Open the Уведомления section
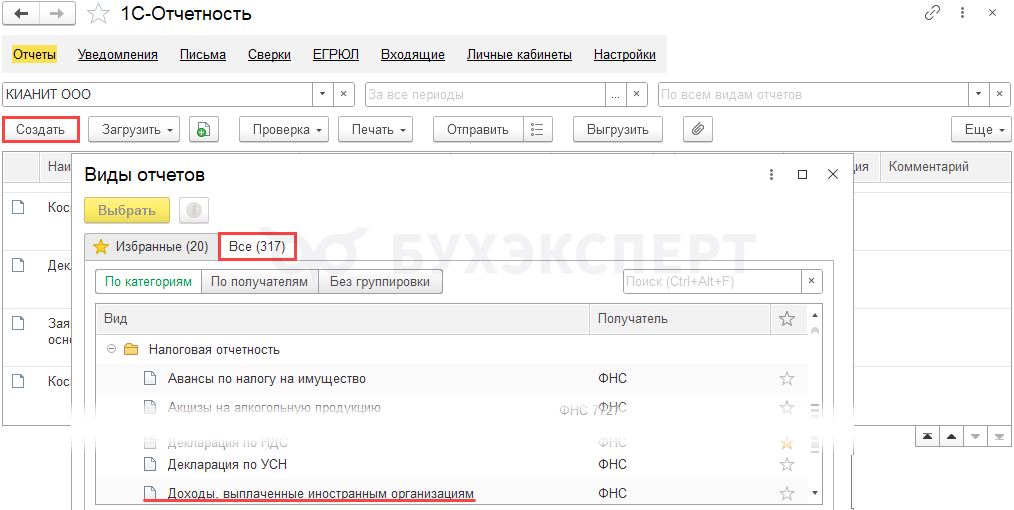 pos(118,55)
